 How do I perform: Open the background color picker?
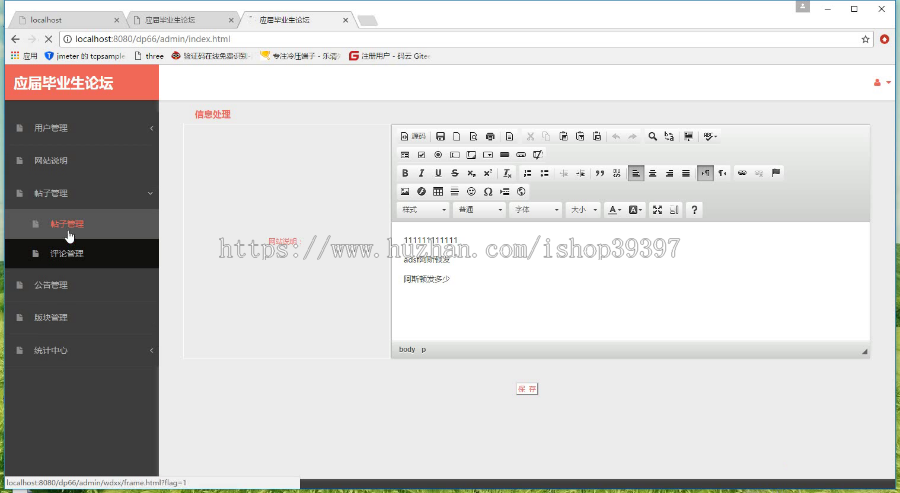pos(635,210)
